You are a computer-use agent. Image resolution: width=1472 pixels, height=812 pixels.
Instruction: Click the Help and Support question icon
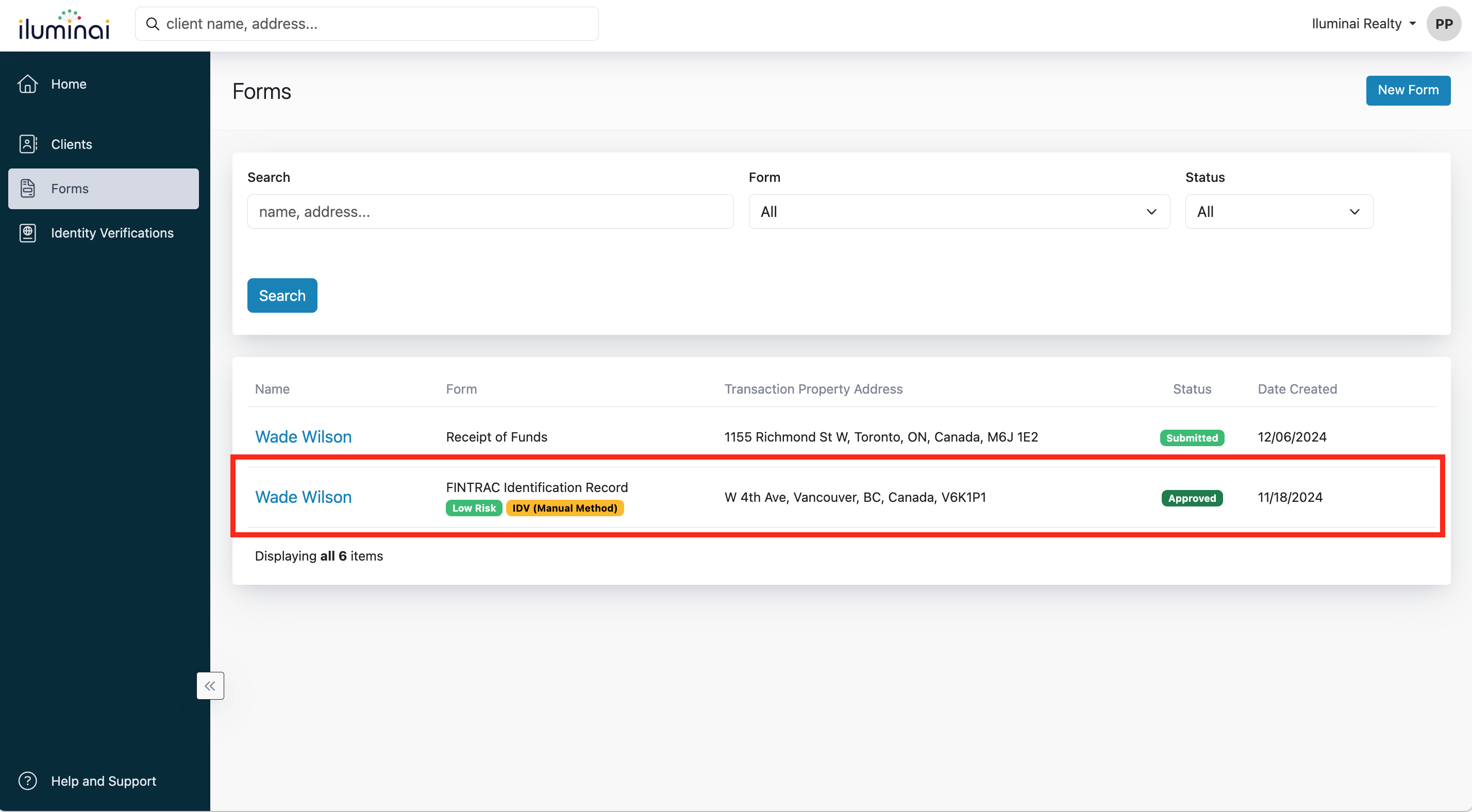(27, 781)
